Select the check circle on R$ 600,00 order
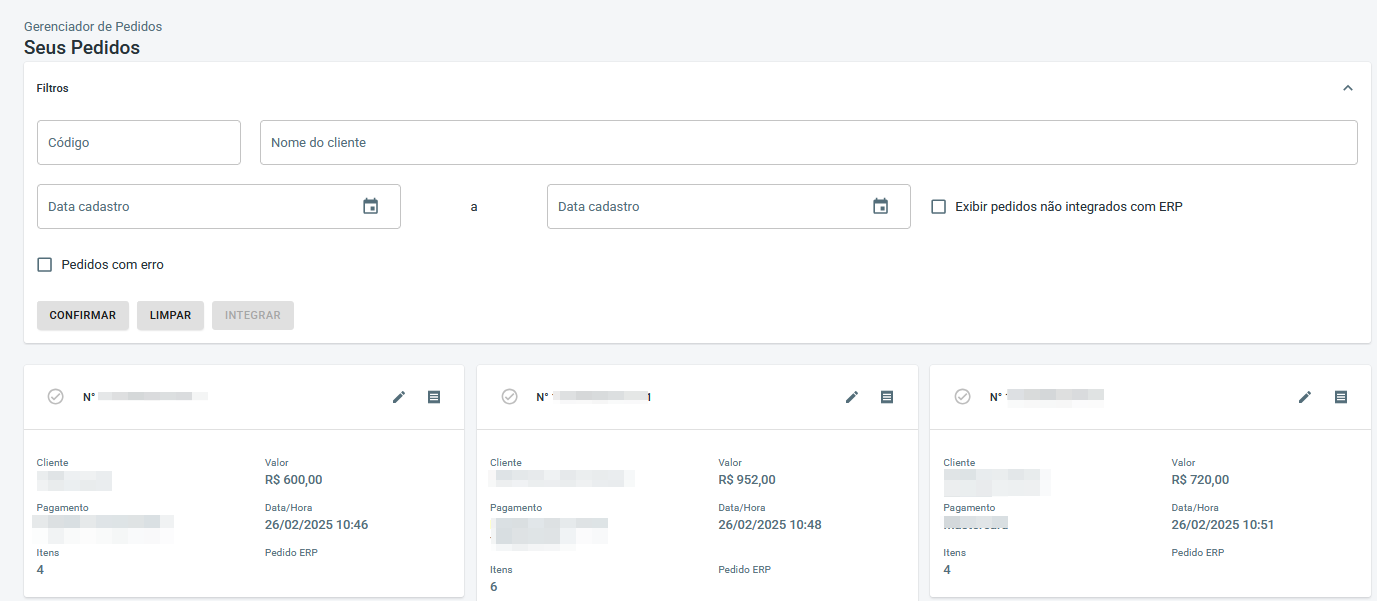Screen dimensions: 1377x601 click(x=56, y=397)
